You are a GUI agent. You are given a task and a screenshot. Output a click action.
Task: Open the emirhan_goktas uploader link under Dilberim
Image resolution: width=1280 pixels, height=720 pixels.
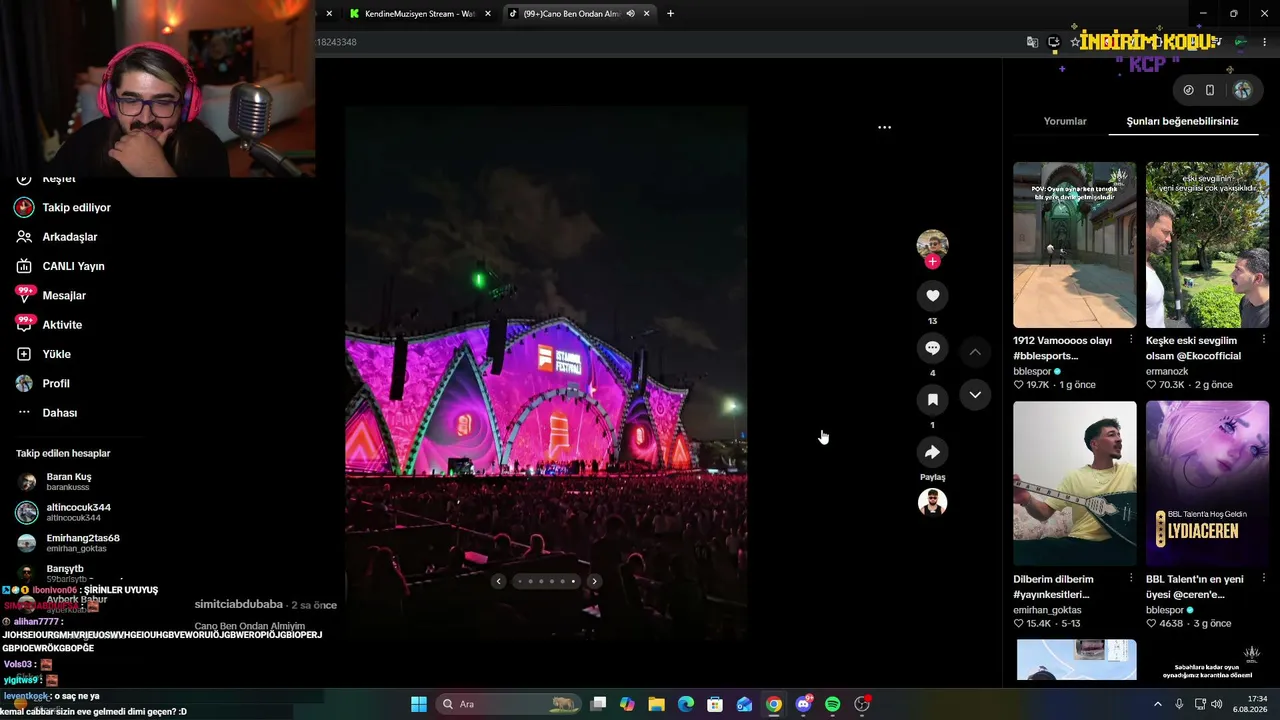[1047, 610]
